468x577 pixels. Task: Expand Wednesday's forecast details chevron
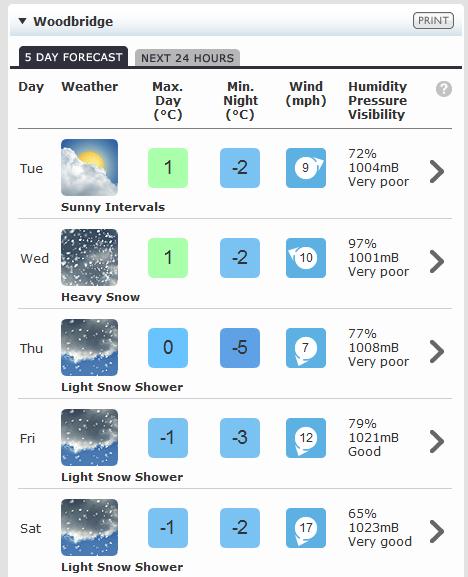[437, 261]
